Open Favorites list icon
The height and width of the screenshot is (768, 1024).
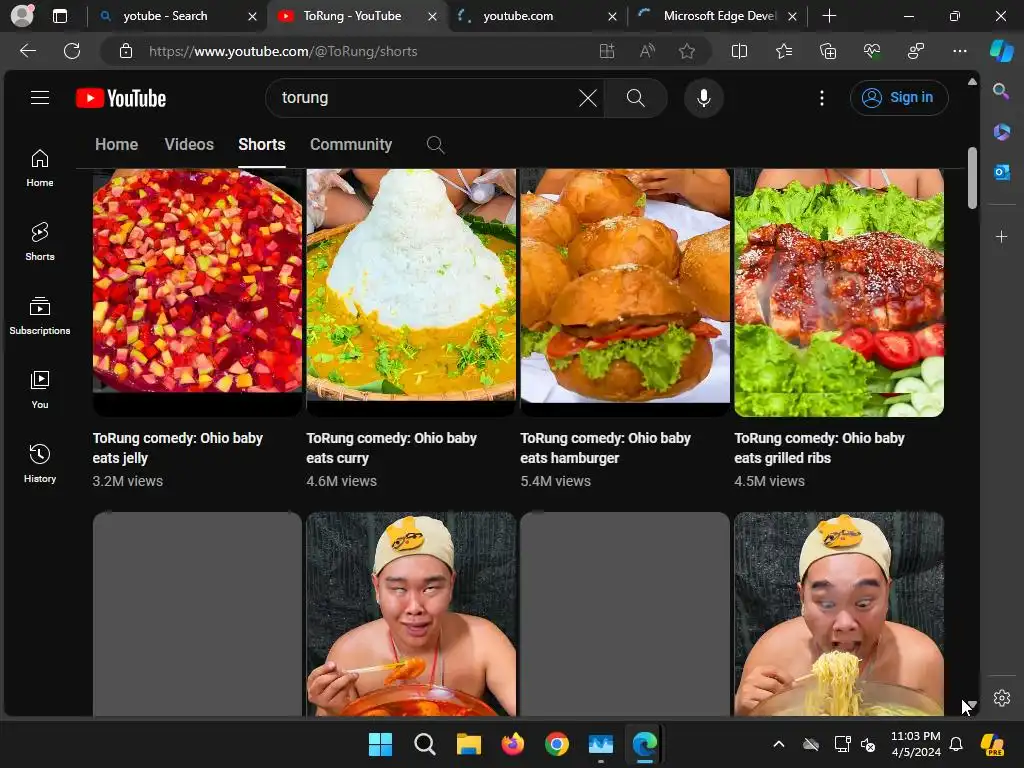(784, 51)
